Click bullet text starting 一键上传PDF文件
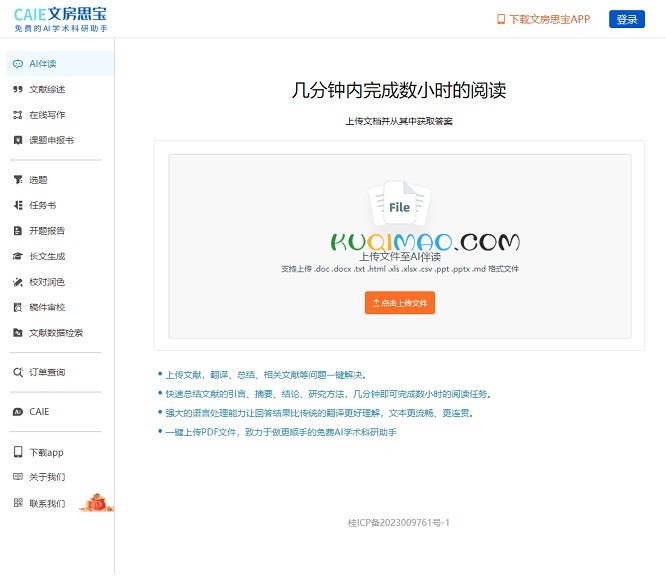 [281, 432]
